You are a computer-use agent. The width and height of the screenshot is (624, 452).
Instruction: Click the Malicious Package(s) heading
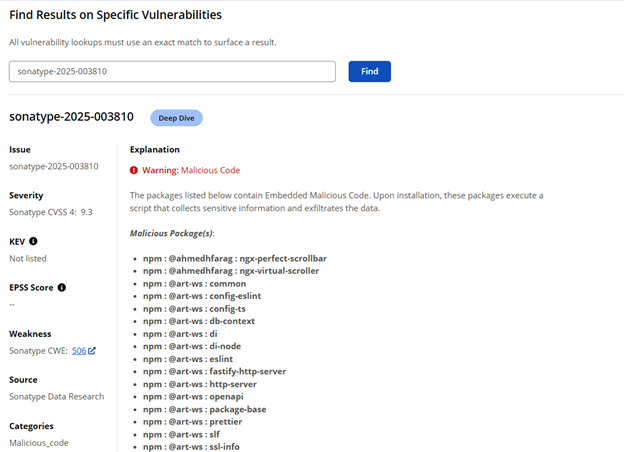pos(172,233)
